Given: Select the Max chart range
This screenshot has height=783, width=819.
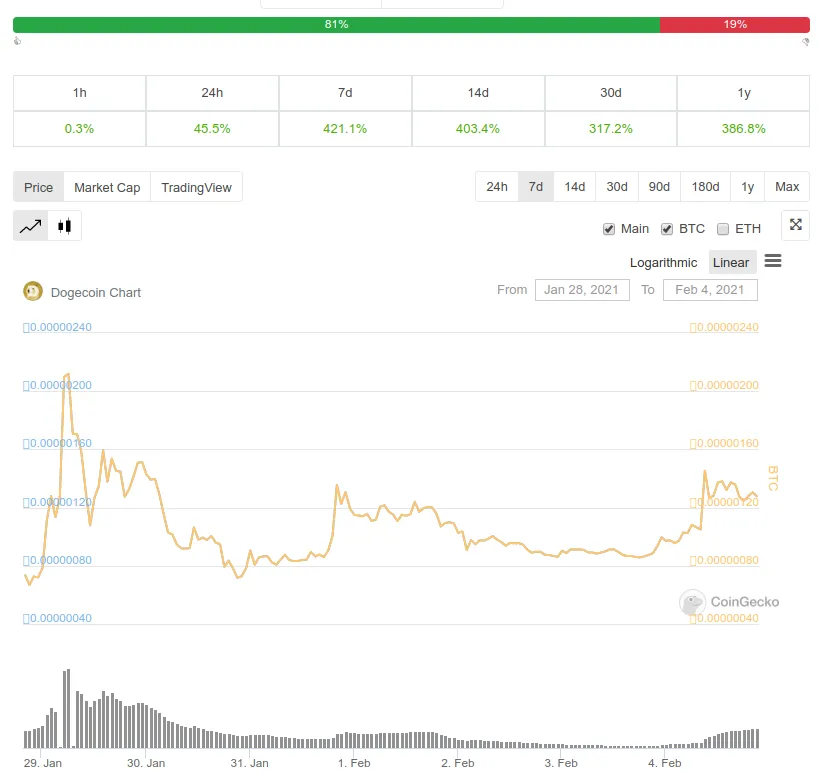Looking at the screenshot, I should tap(787, 186).
